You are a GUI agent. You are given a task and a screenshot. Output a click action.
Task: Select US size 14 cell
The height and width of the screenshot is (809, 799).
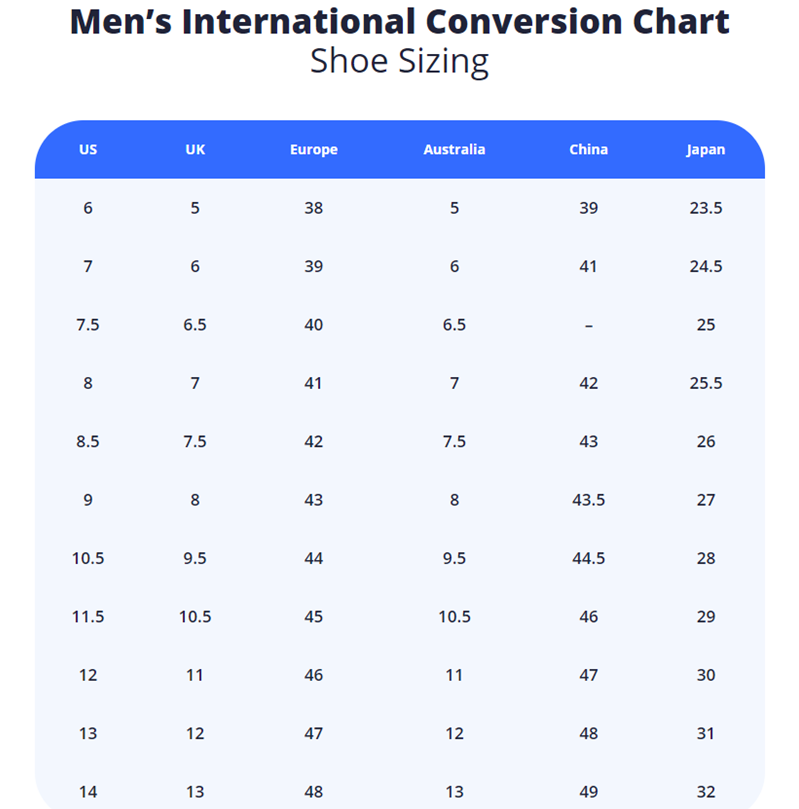tap(88, 791)
